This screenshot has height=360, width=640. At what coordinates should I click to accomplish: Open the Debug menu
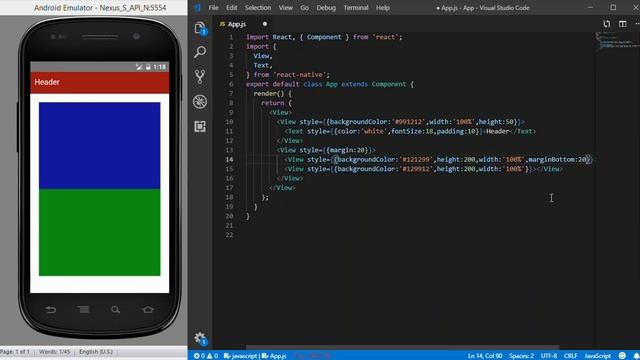click(x=326, y=8)
